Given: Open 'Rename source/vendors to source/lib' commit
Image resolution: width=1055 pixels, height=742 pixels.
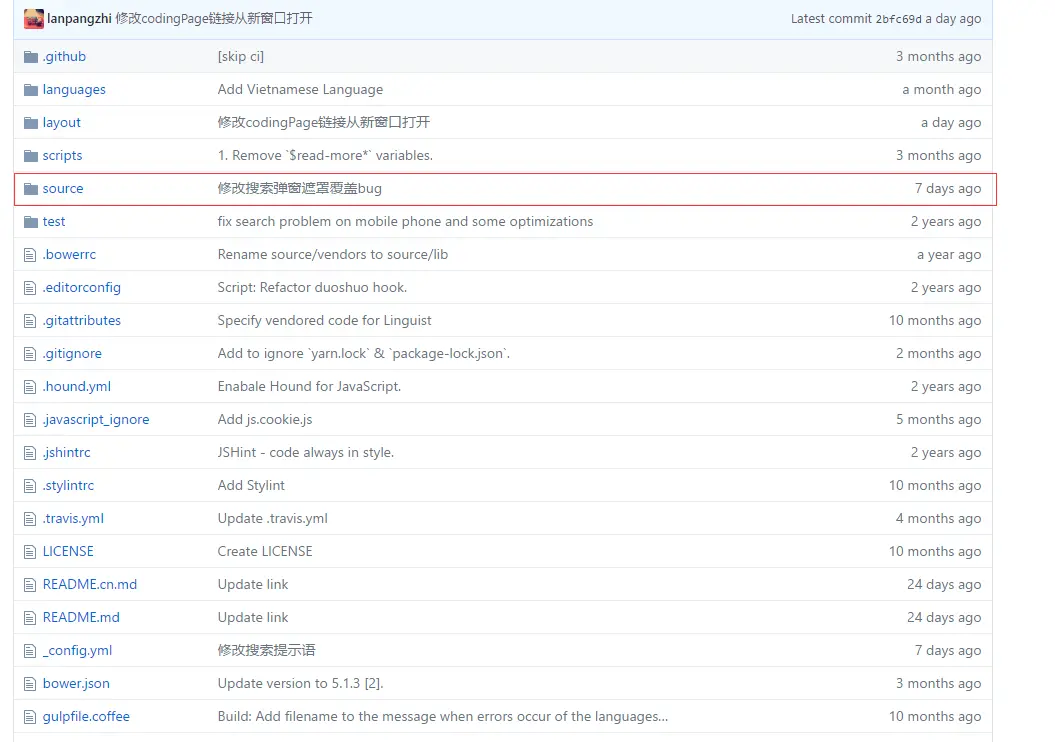Looking at the screenshot, I should click(x=332, y=254).
